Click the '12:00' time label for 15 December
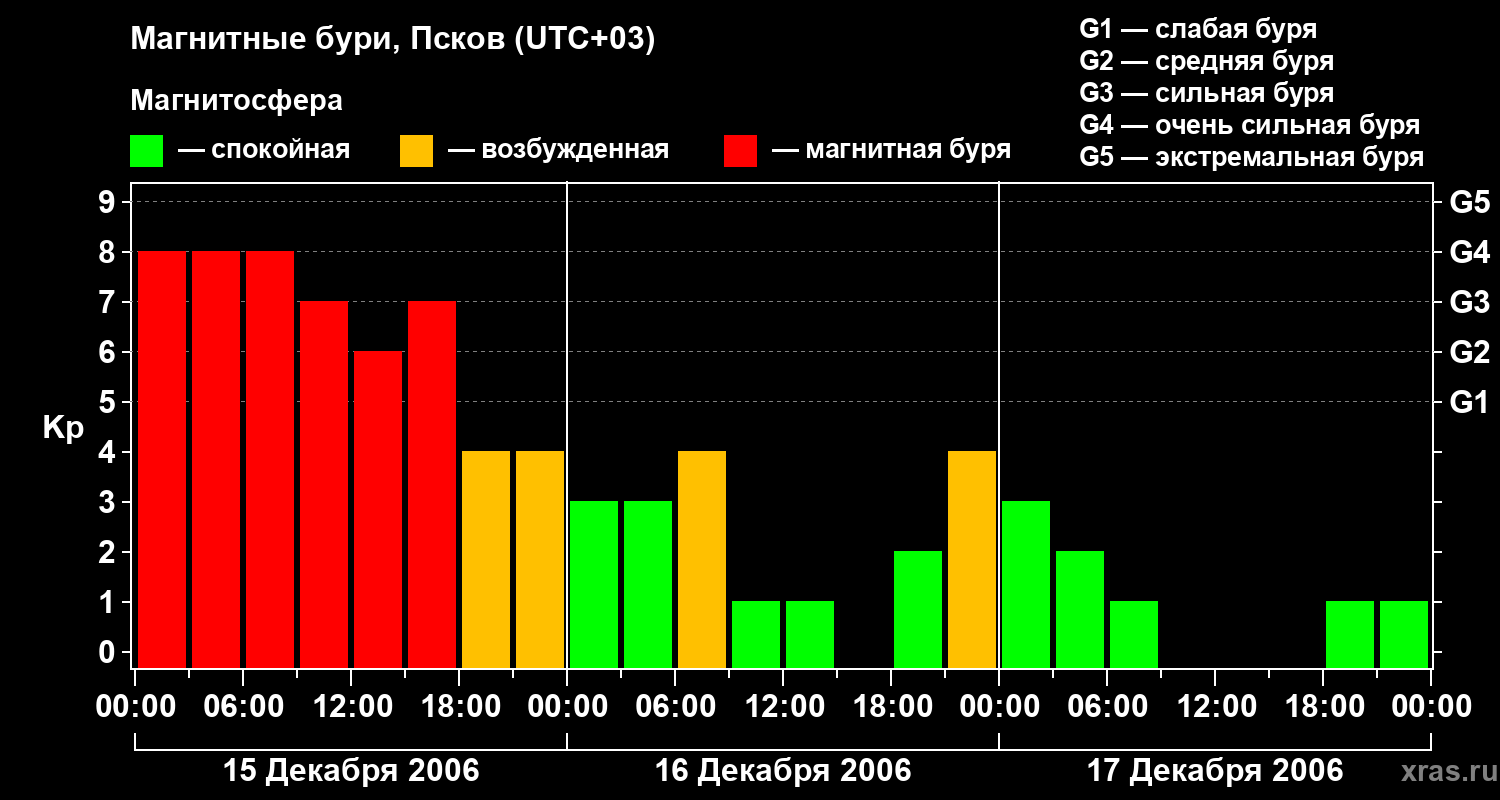Image resolution: width=1500 pixels, height=800 pixels. pyautogui.click(x=351, y=707)
